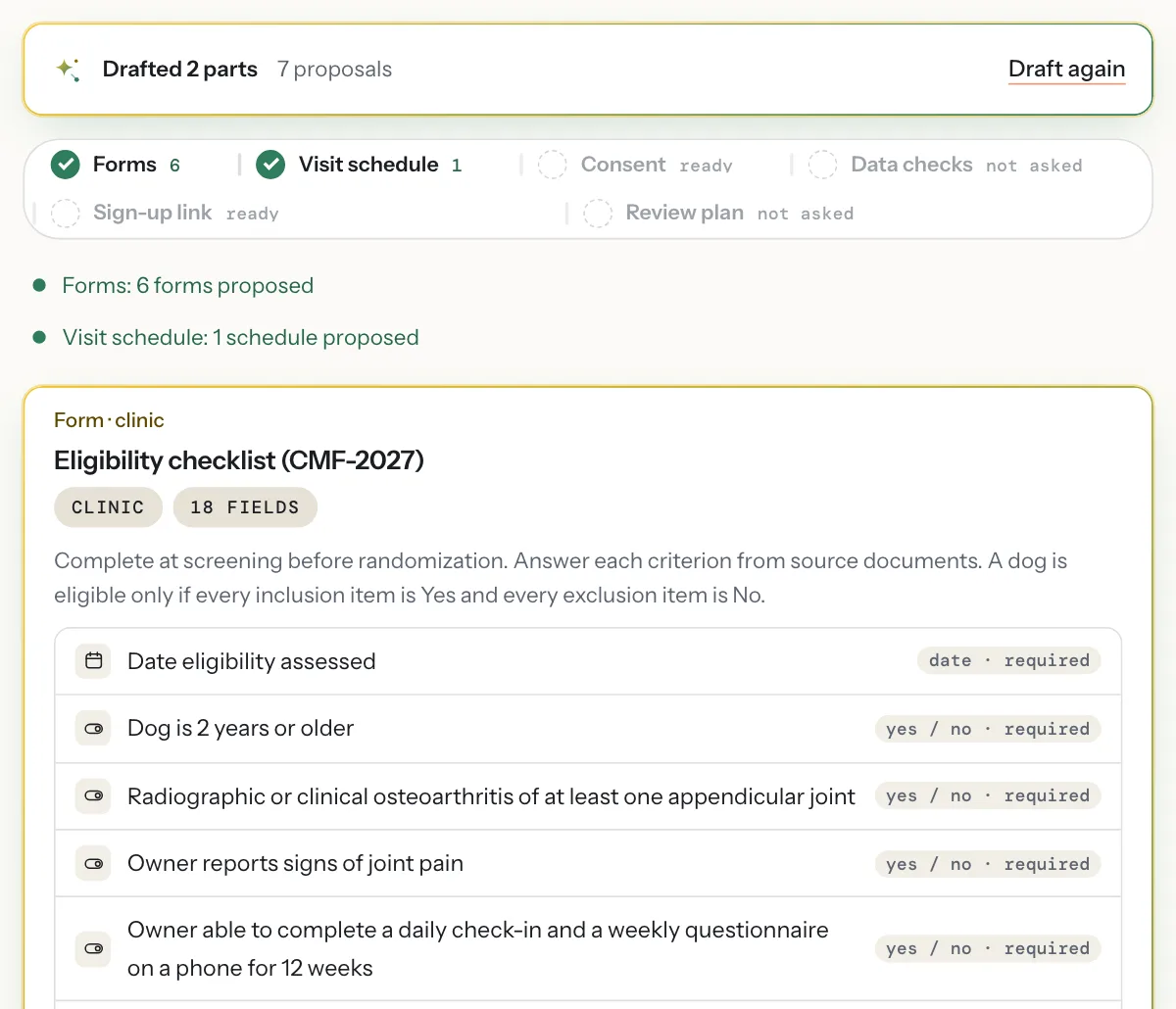
Task: Select the Consent step
Action: (636, 165)
